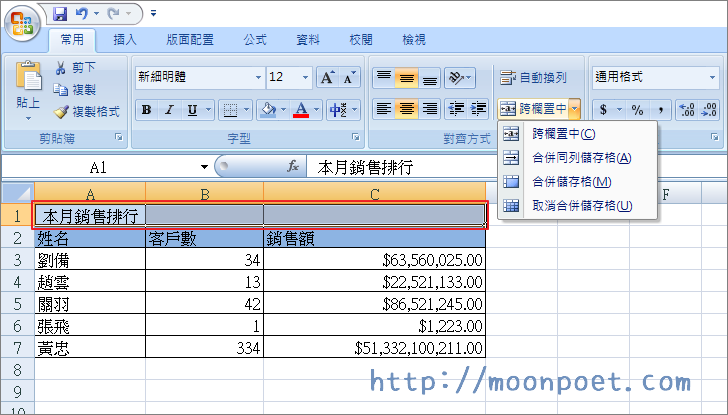The height and width of the screenshot is (415, 728).
Task: Click the Office button logo
Action: click(x=22, y=22)
